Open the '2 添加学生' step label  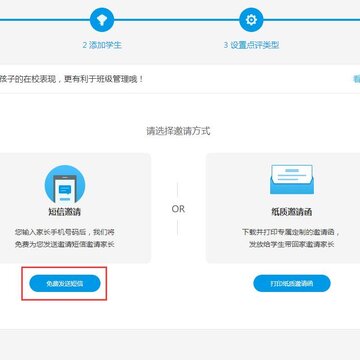(x=102, y=45)
